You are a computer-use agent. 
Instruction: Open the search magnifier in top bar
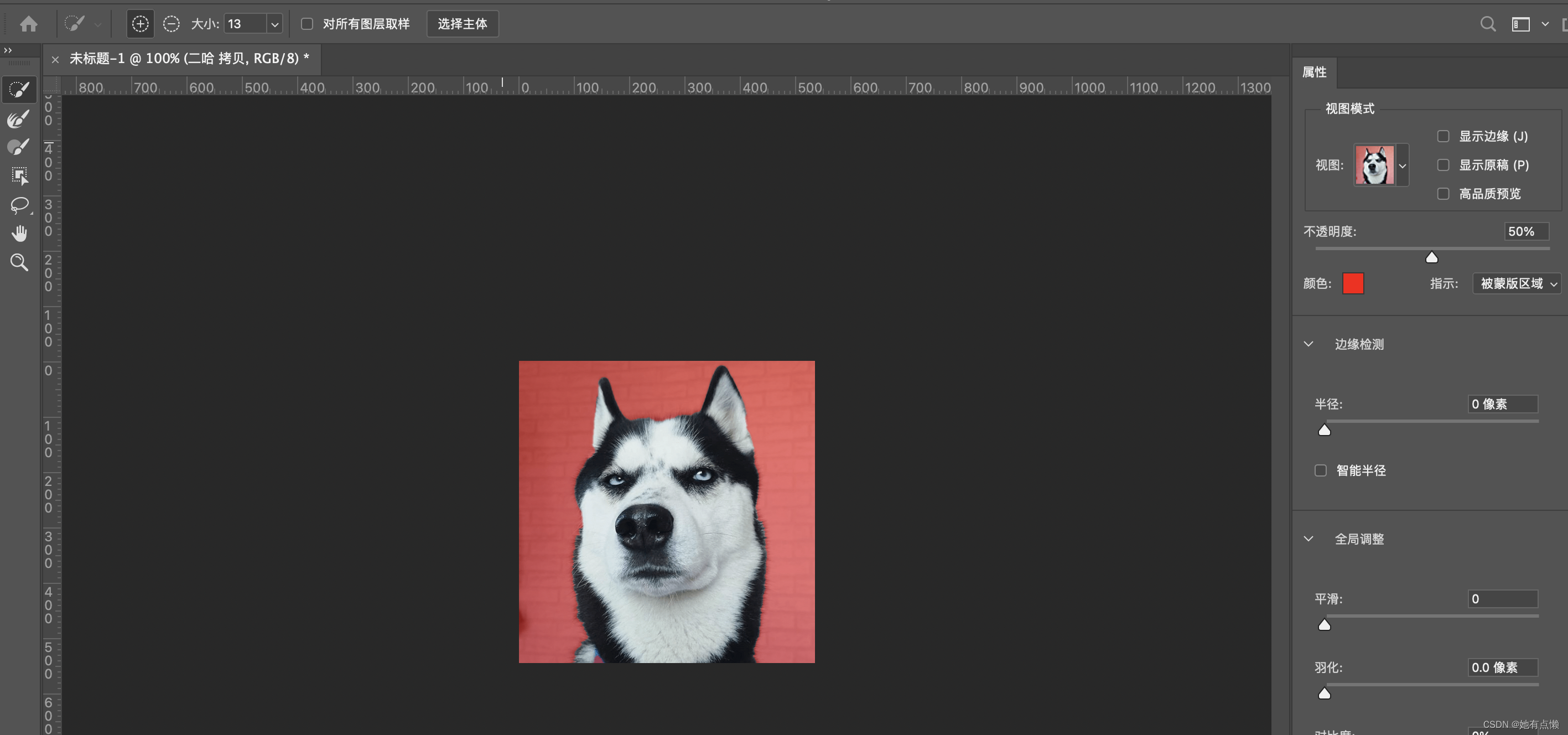click(1487, 24)
